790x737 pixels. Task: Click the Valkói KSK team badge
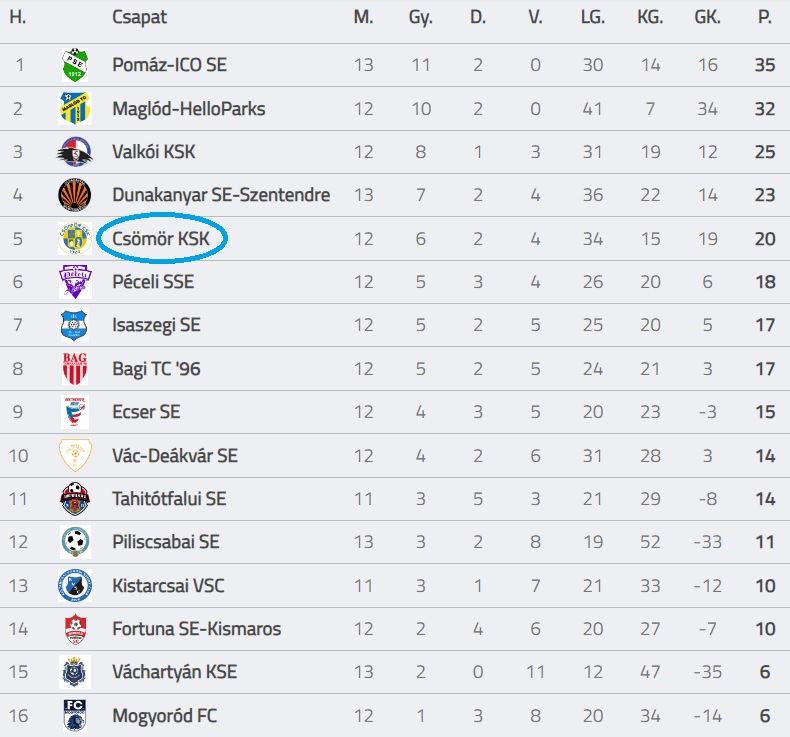pyautogui.click(x=75, y=152)
